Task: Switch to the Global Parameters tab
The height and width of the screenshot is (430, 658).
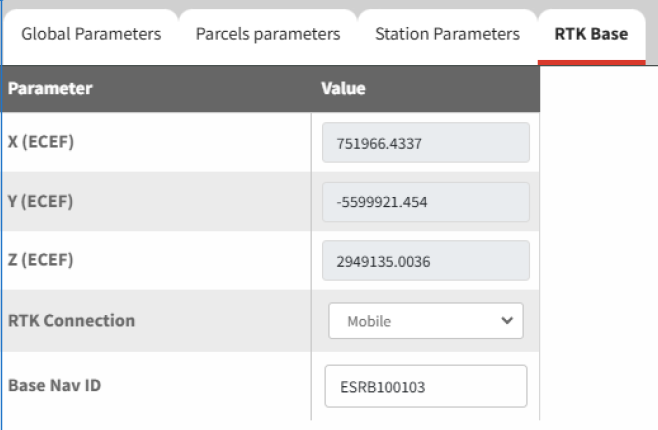Action: (x=91, y=34)
